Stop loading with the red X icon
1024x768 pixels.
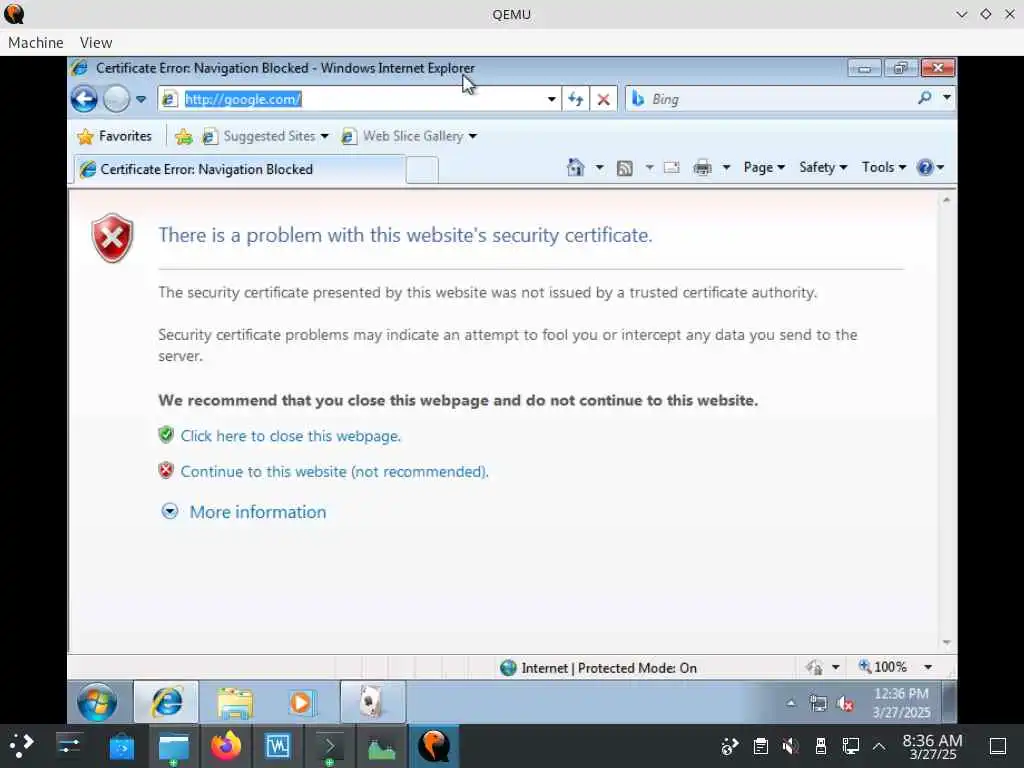point(603,99)
